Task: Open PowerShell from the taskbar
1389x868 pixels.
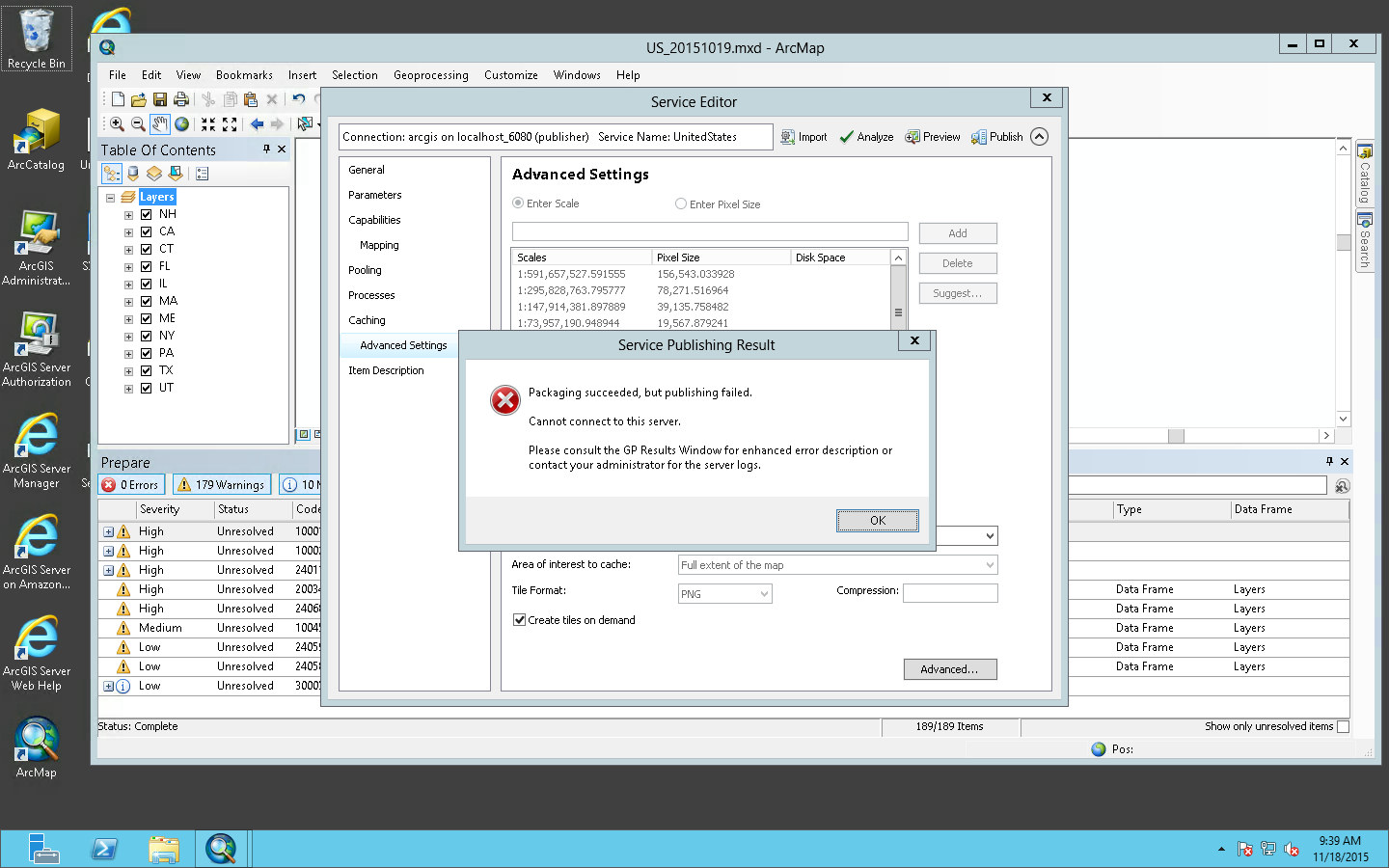Action: tap(104, 849)
